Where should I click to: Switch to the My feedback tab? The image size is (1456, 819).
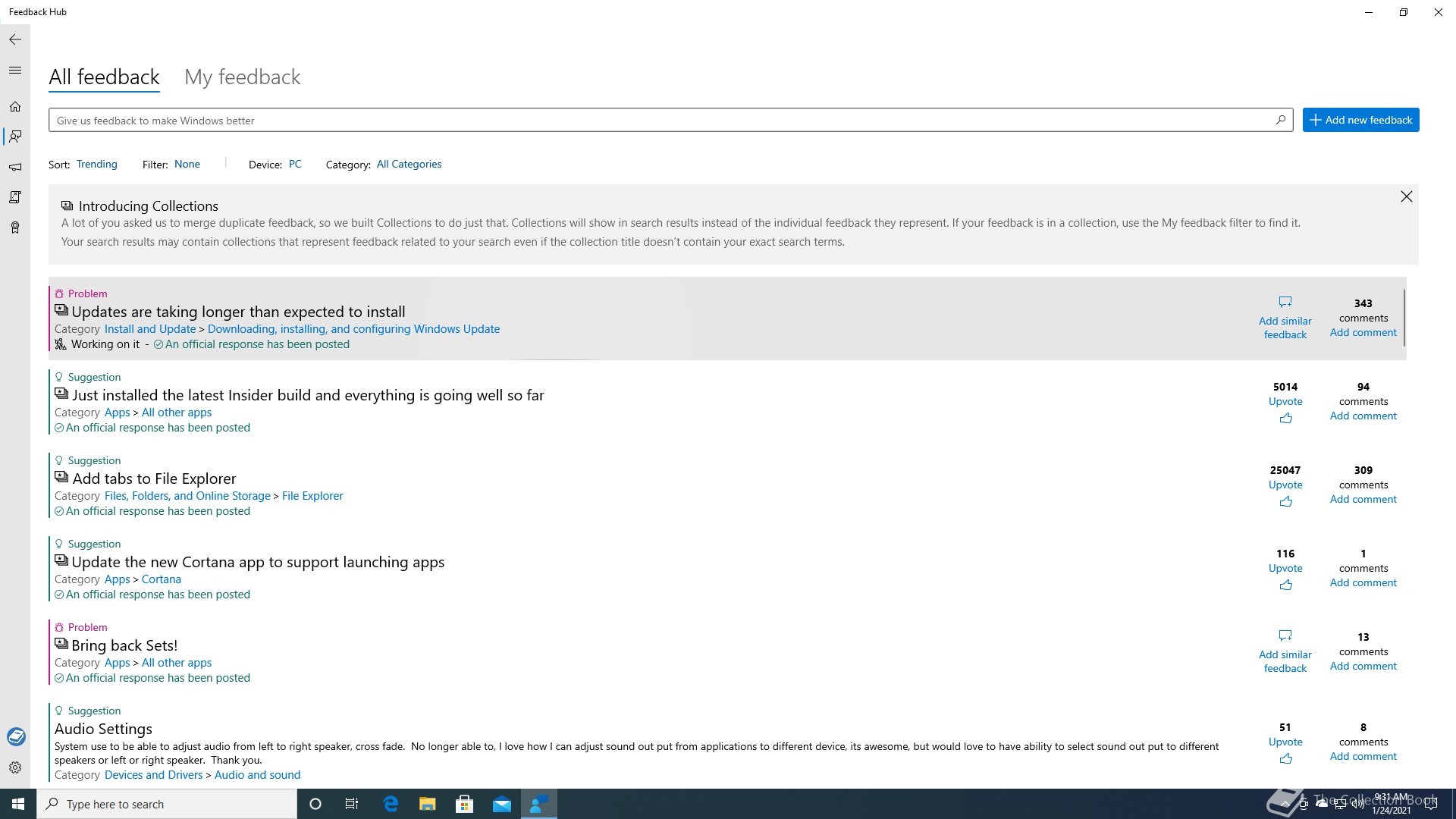243,77
